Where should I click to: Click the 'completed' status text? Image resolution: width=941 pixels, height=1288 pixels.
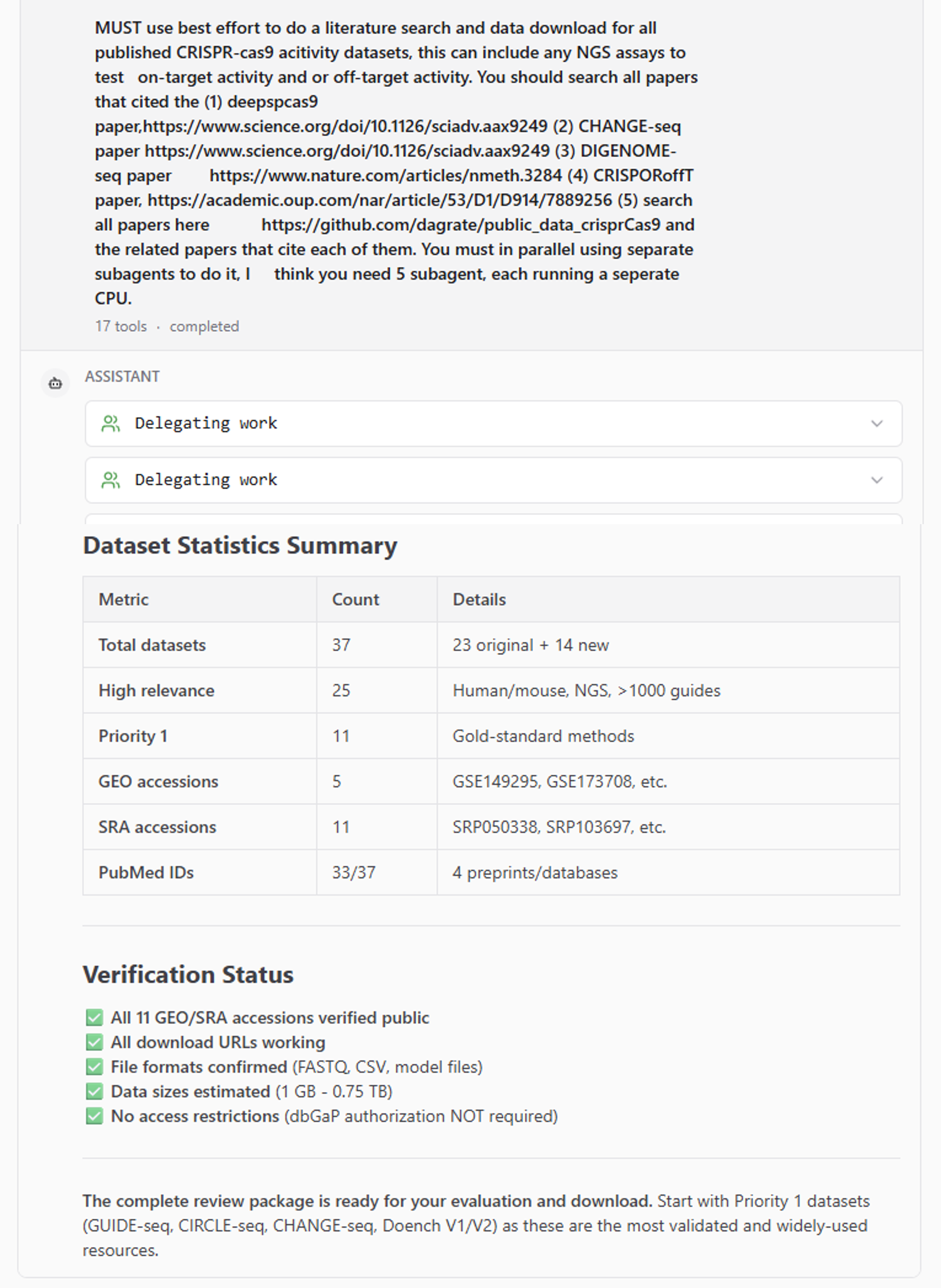coord(205,326)
